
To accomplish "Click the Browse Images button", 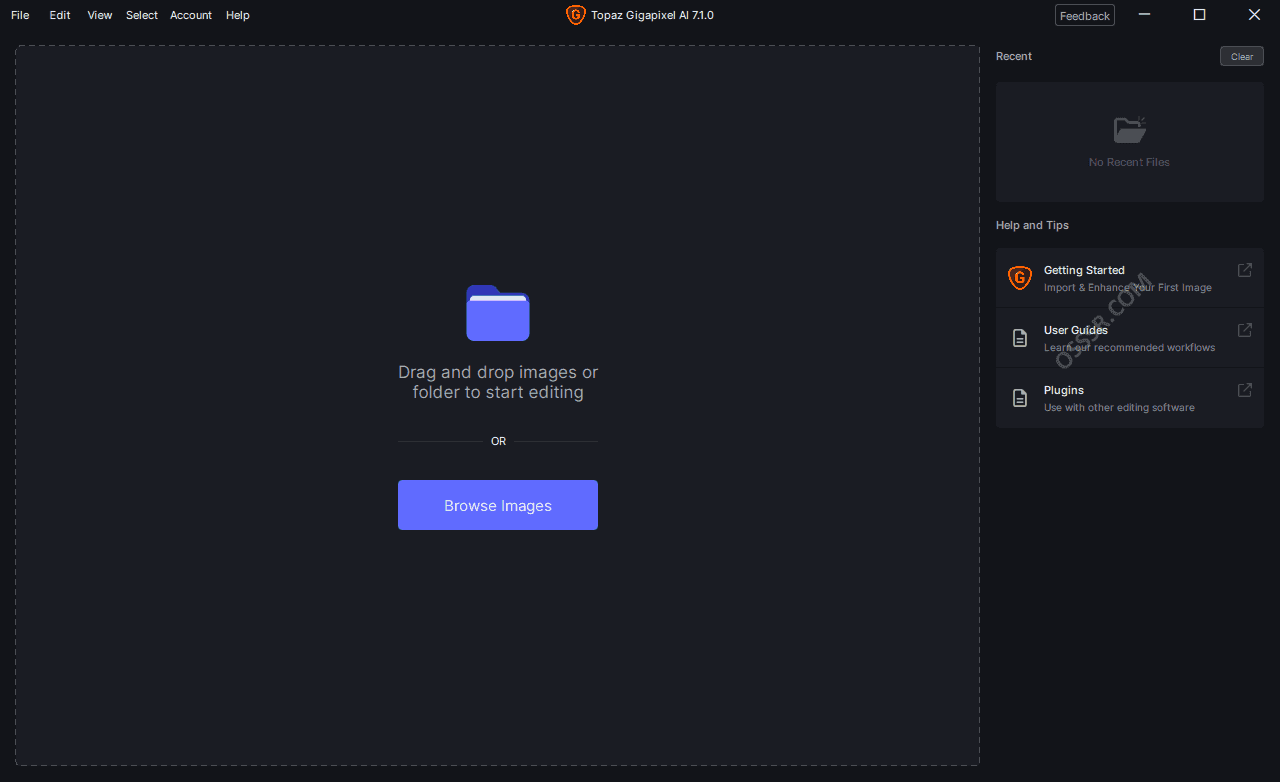I will point(498,505).
